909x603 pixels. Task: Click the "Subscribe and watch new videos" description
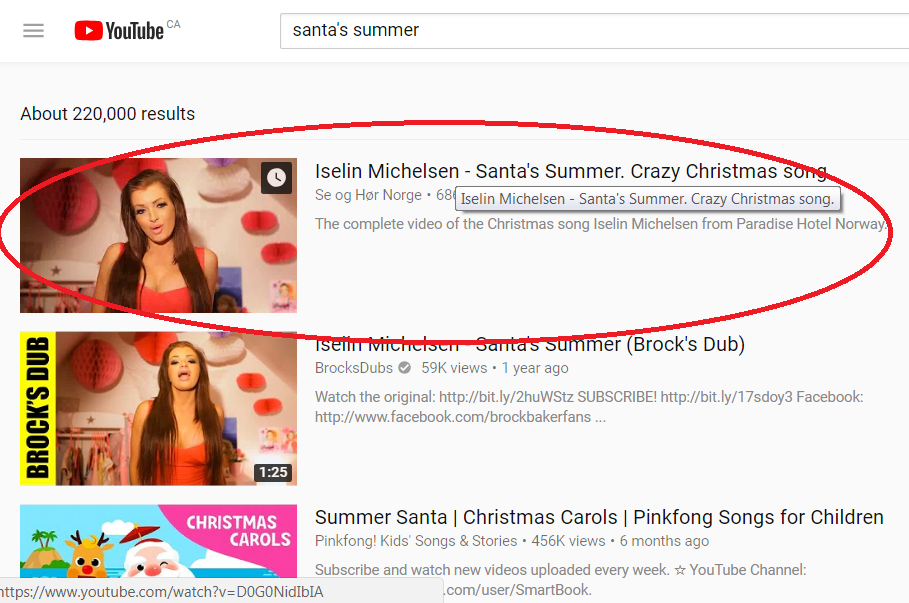pos(561,579)
